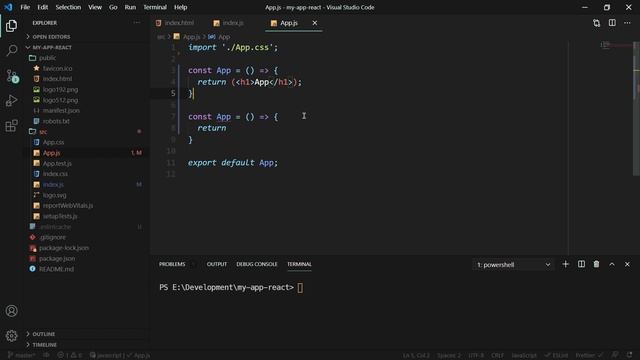This screenshot has width=640, height=360.
Task: Close the terminal panel
Action: coord(627,264)
